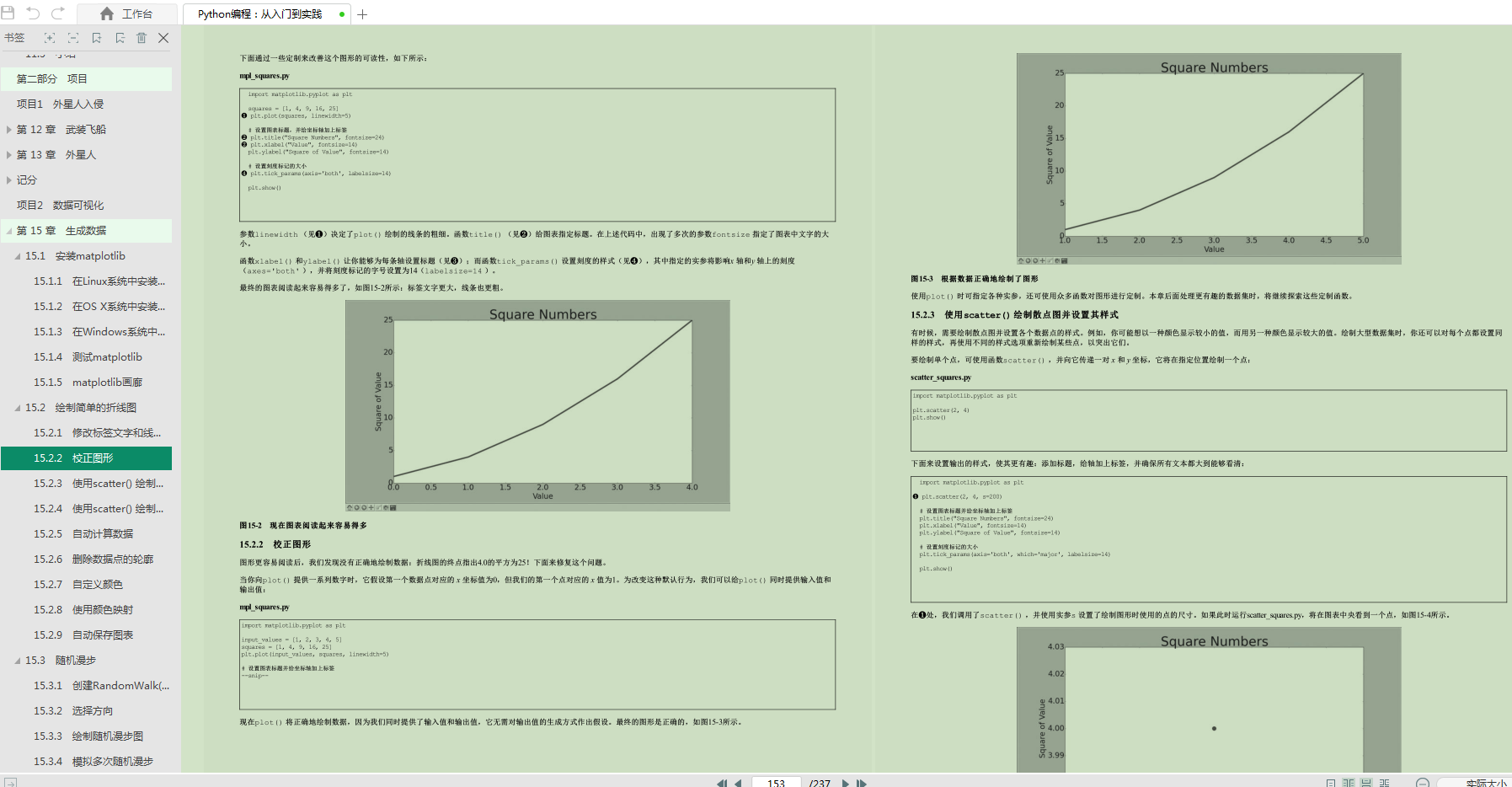Open the 工作台 home tab
This screenshot has width=1512, height=787.
coord(127,13)
